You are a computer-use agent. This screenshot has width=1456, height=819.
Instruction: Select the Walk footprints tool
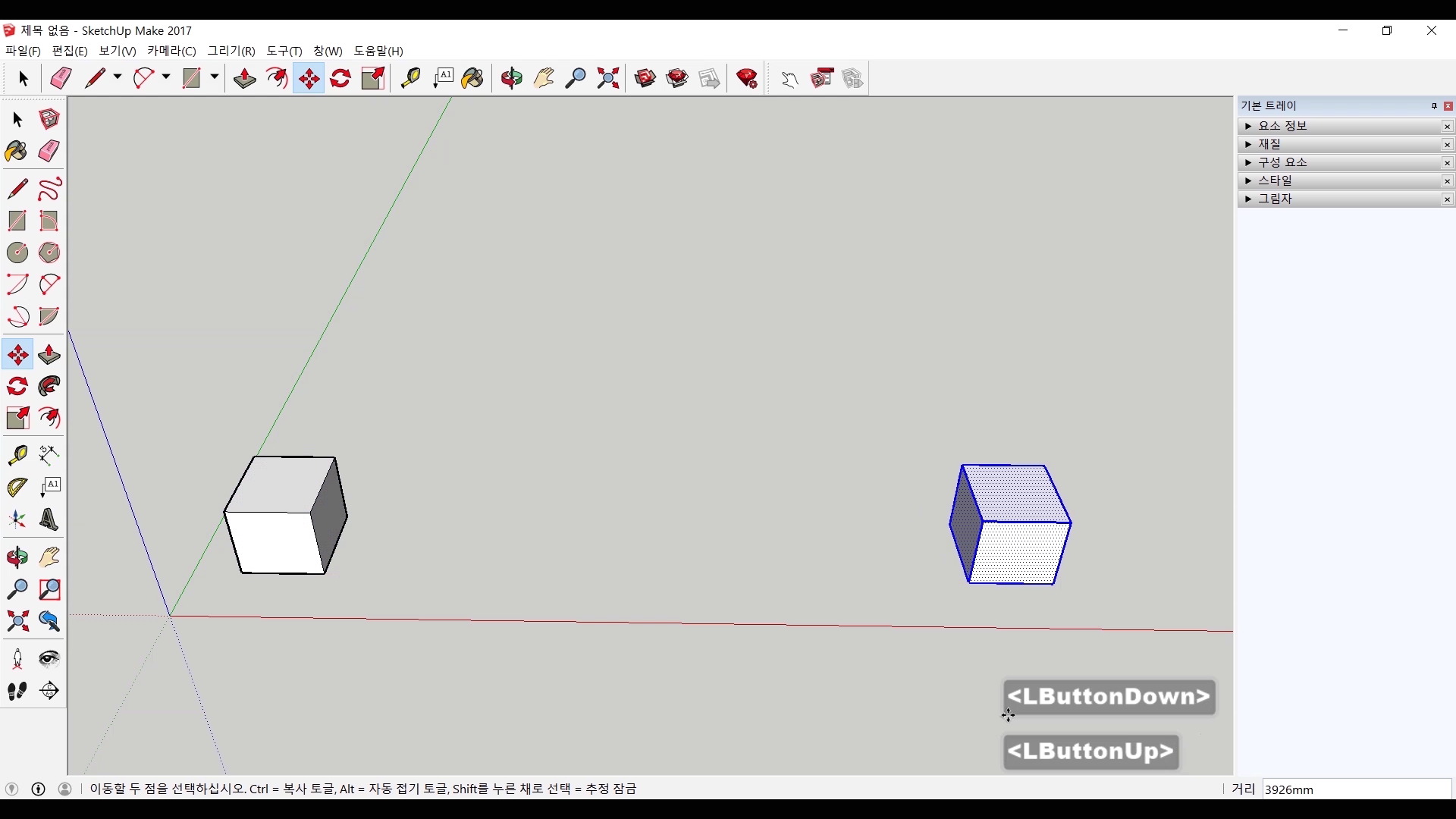tap(17, 691)
